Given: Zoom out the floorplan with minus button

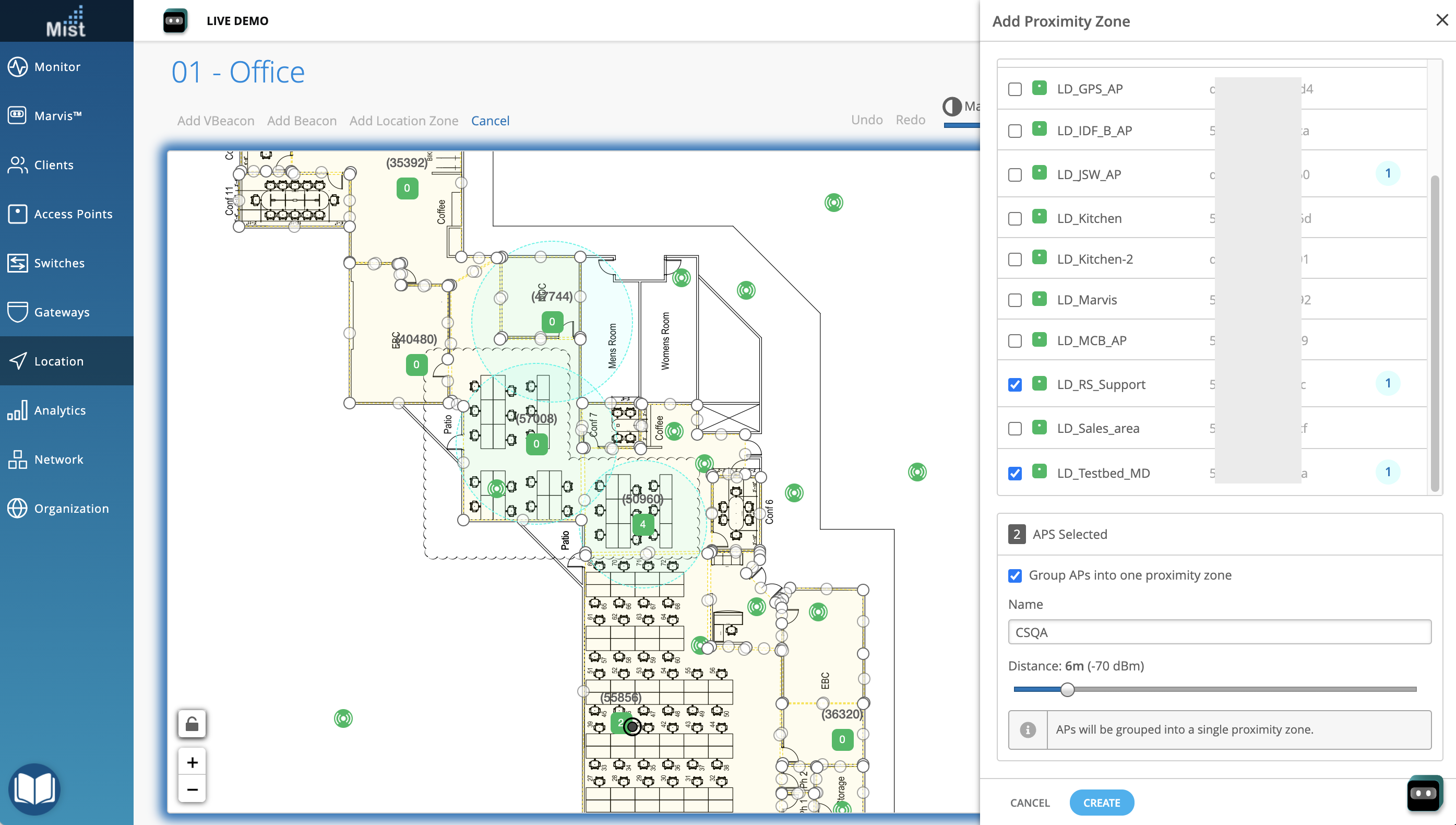Looking at the screenshot, I should 192,789.
